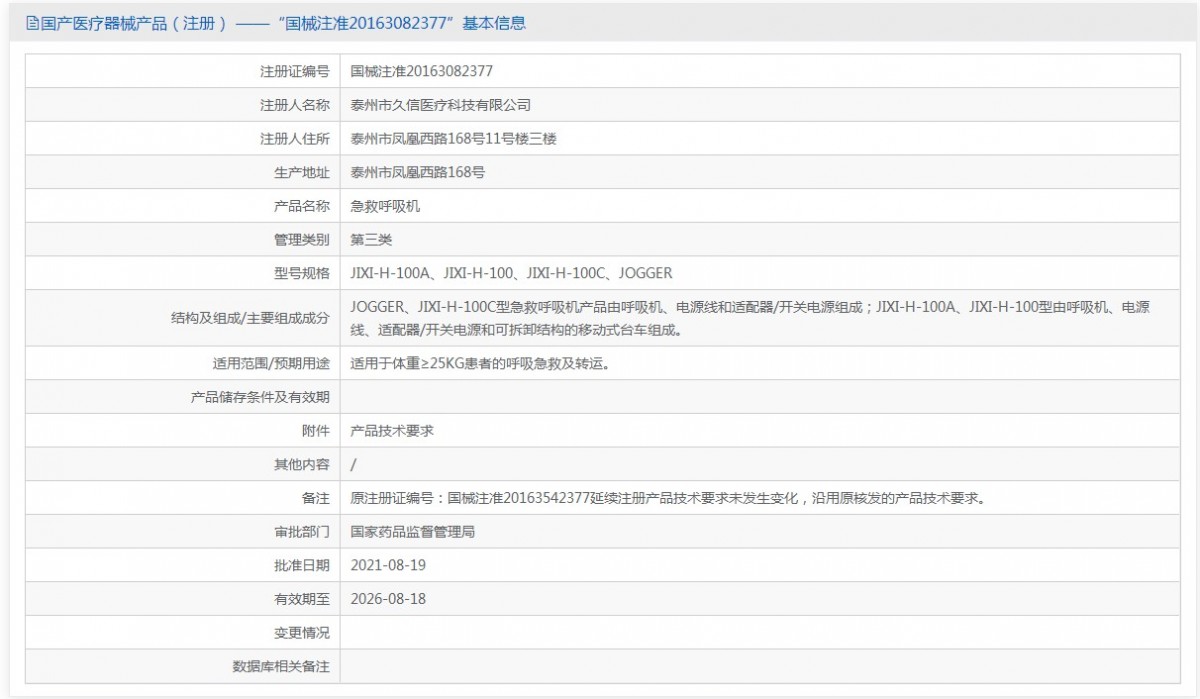Click the model specification list starting with JIXI-H-100A
1200x699 pixels.
511,273
